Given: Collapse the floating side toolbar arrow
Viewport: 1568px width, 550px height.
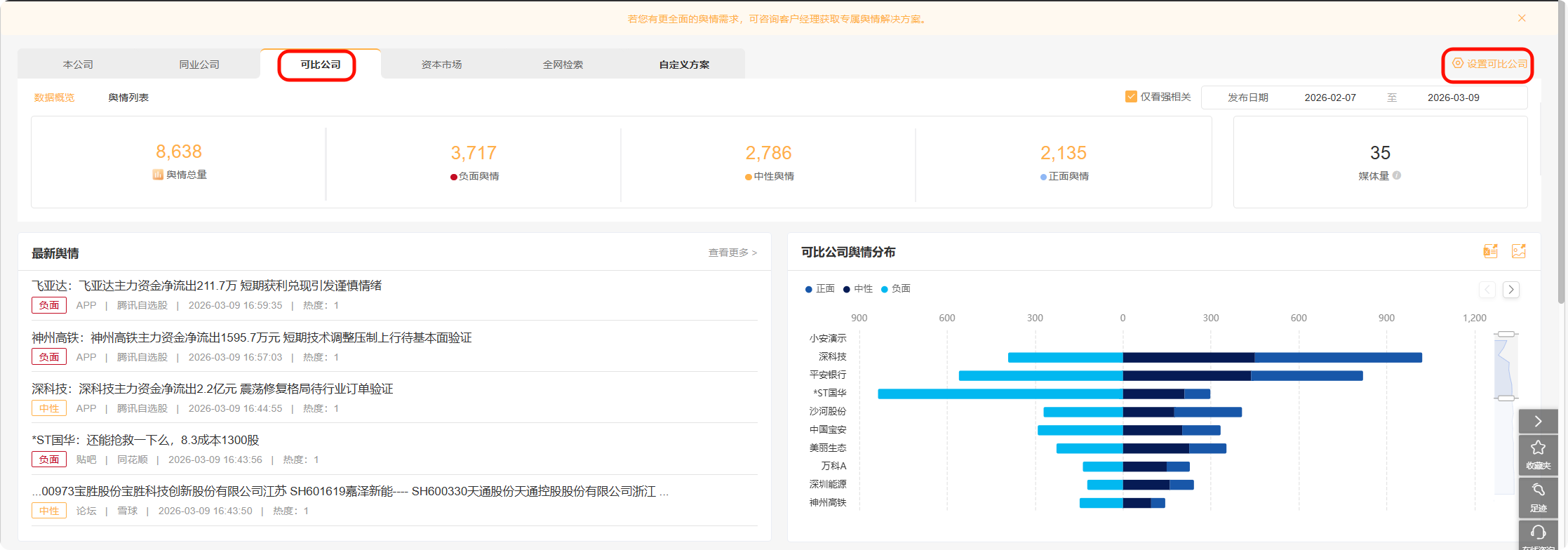Looking at the screenshot, I should coord(1538,421).
